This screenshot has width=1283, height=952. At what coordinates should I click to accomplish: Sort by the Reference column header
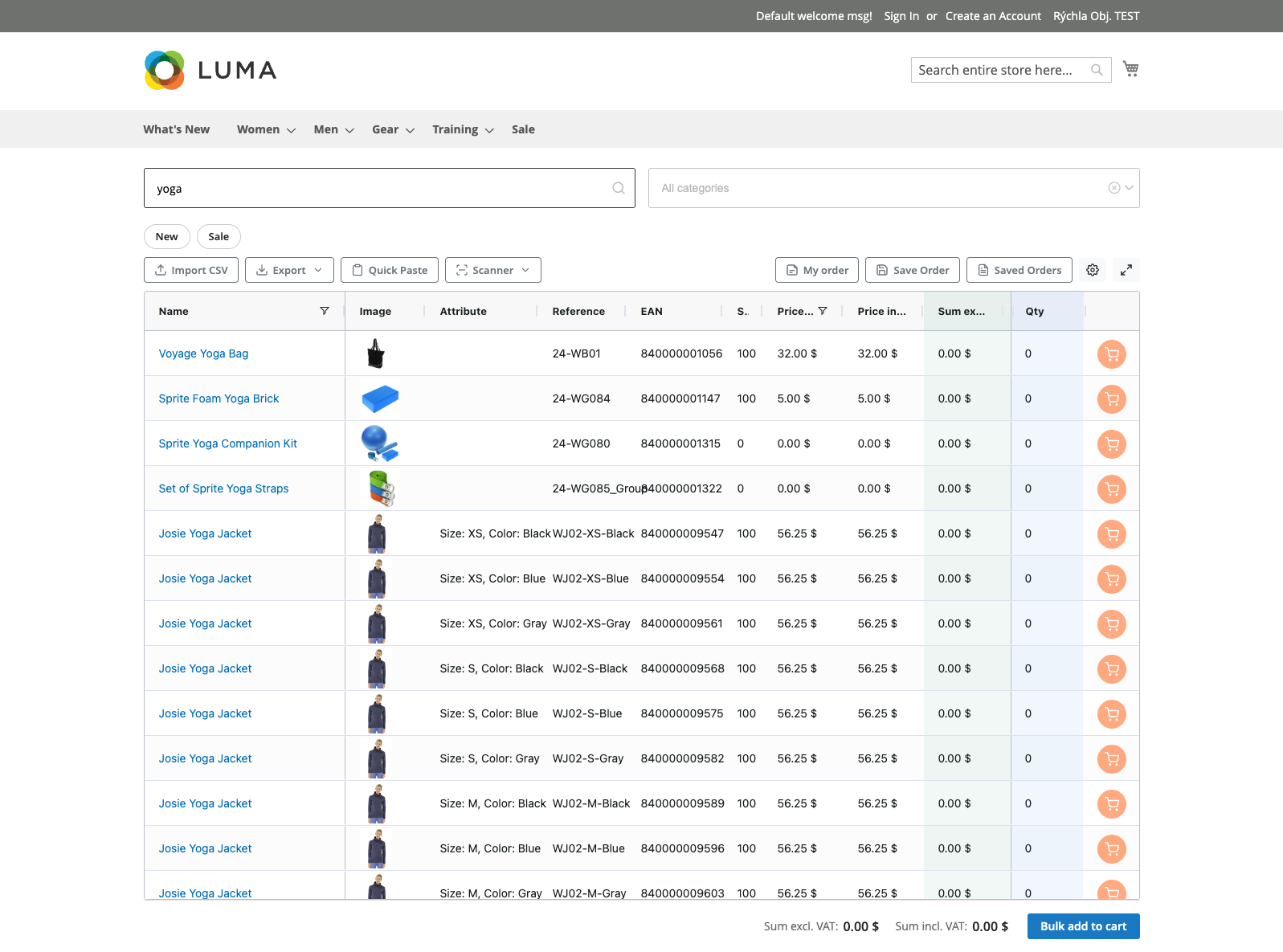[x=578, y=311]
